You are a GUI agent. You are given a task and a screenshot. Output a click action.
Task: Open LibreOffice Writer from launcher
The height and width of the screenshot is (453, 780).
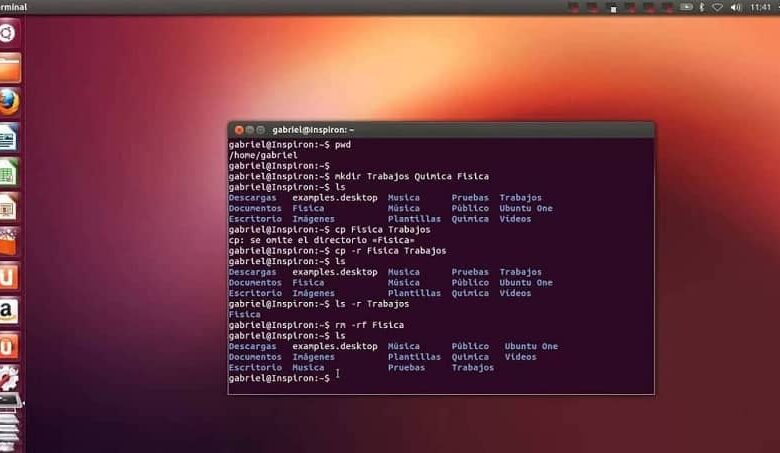[9, 137]
